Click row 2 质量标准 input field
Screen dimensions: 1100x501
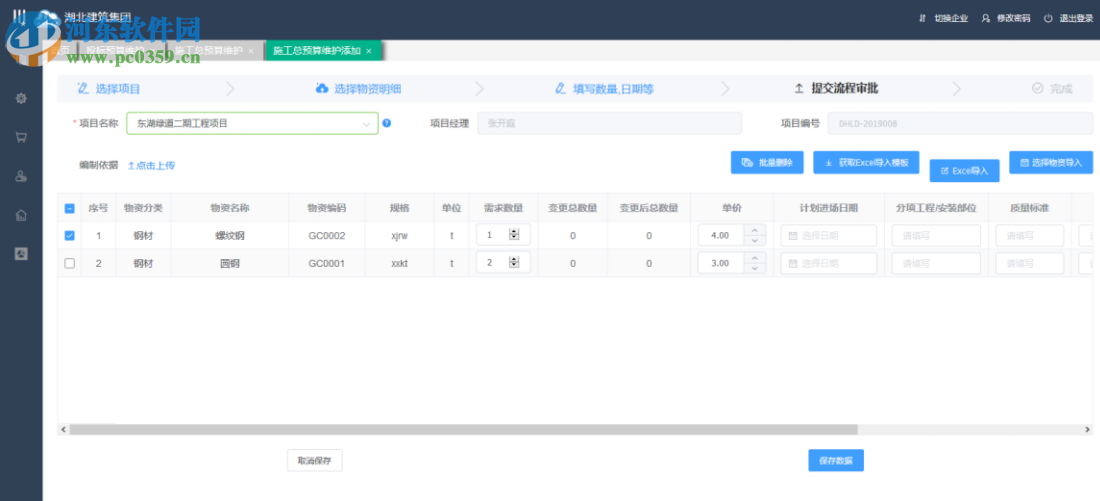(1029, 264)
